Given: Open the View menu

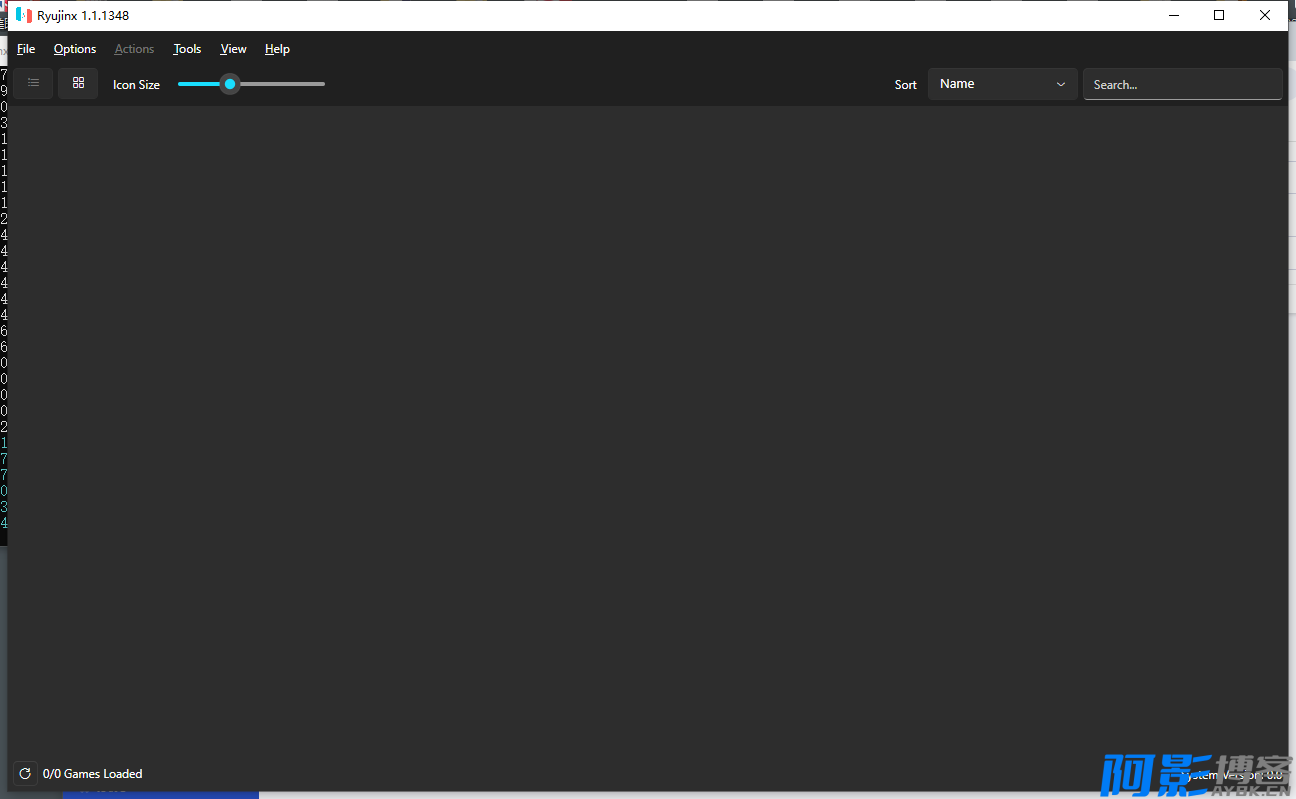Looking at the screenshot, I should pos(233,49).
